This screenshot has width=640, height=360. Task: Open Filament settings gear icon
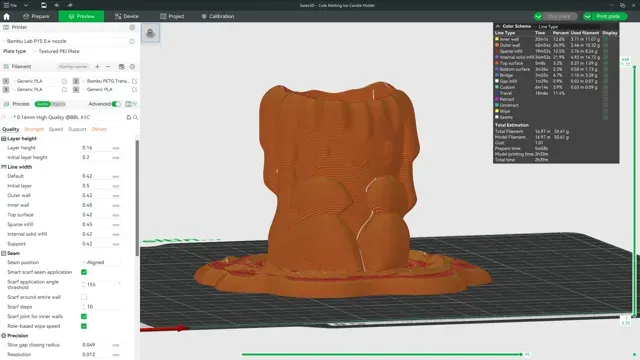(x=132, y=67)
